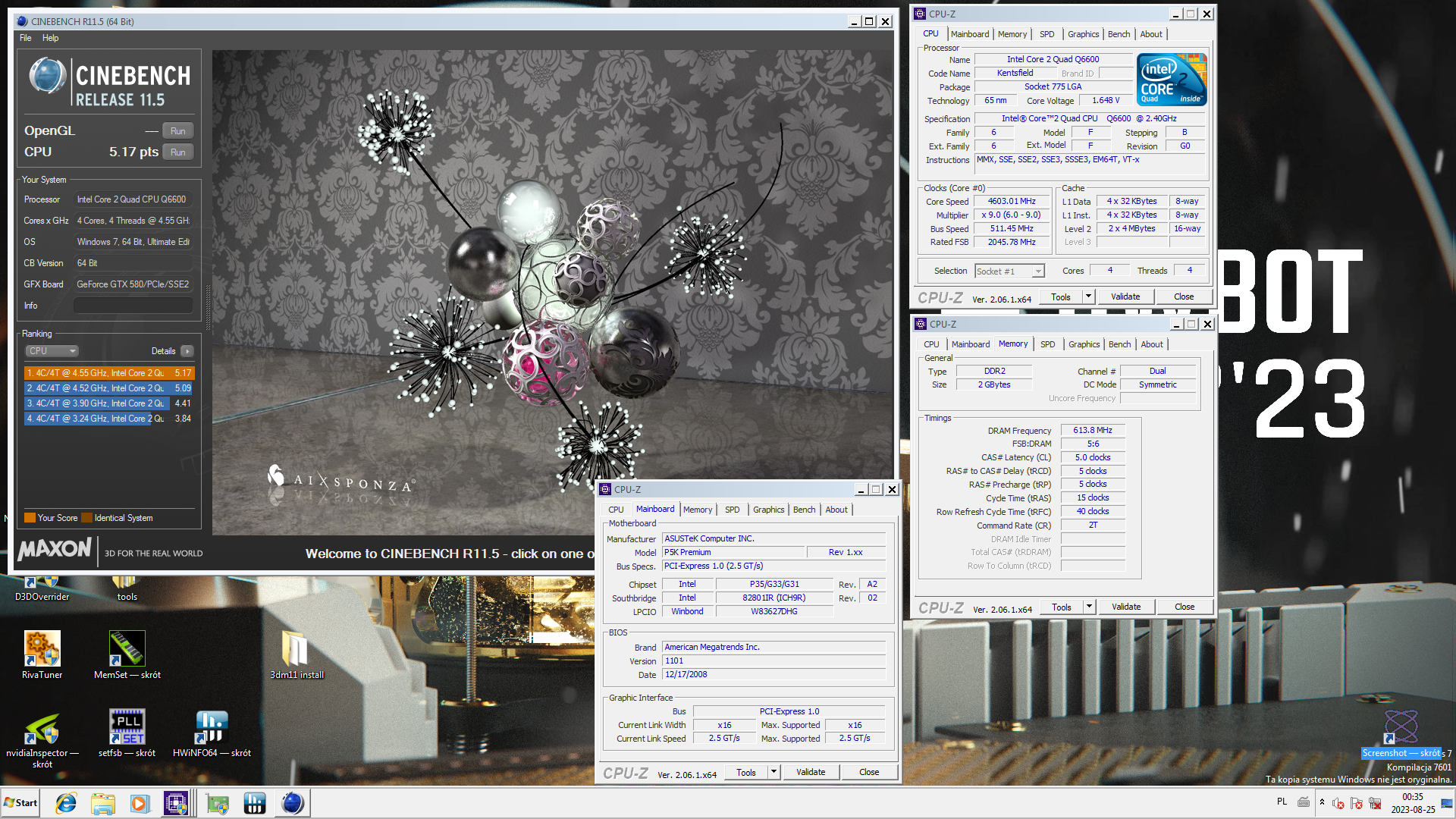This screenshot has height=819, width=1456.
Task: Click the title bar icon of the CPU-Z Mainboard window
Action: click(605, 489)
